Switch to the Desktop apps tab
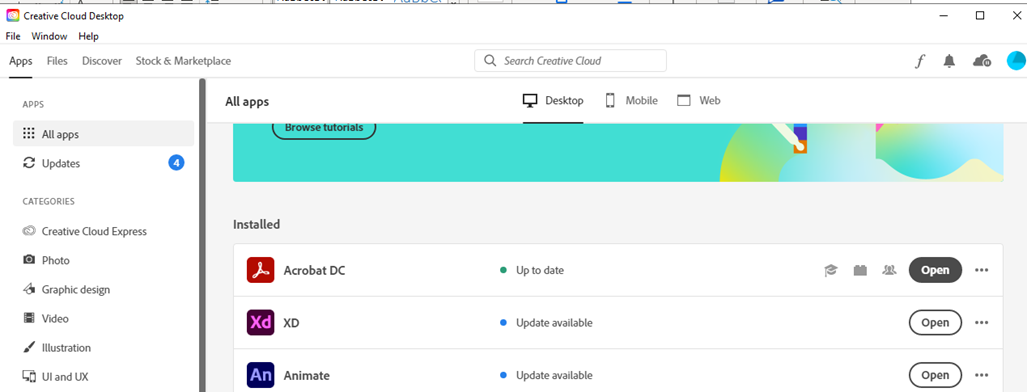The width and height of the screenshot is (1027, 392). 553,101
